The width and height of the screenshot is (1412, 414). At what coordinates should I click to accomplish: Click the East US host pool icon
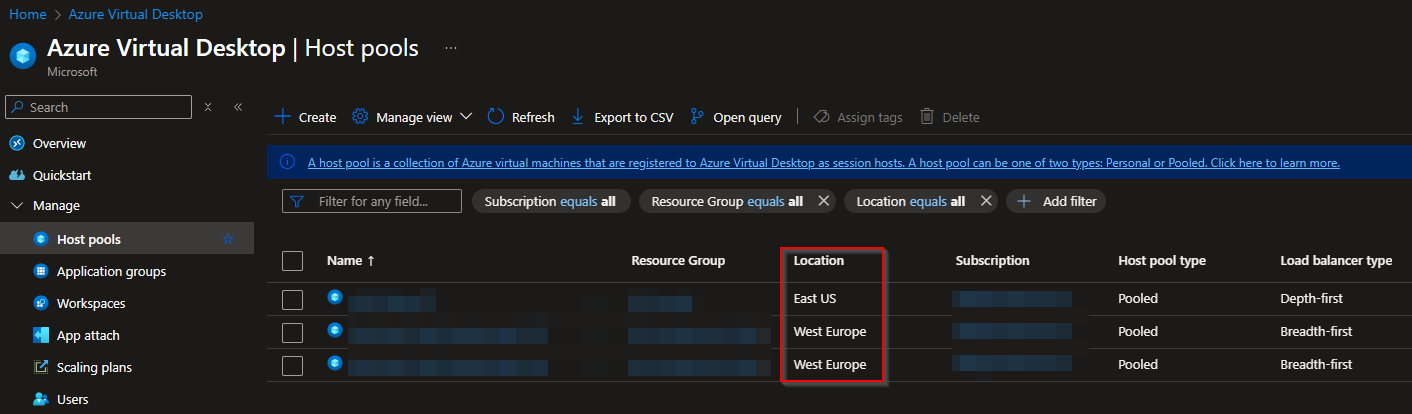335,297
